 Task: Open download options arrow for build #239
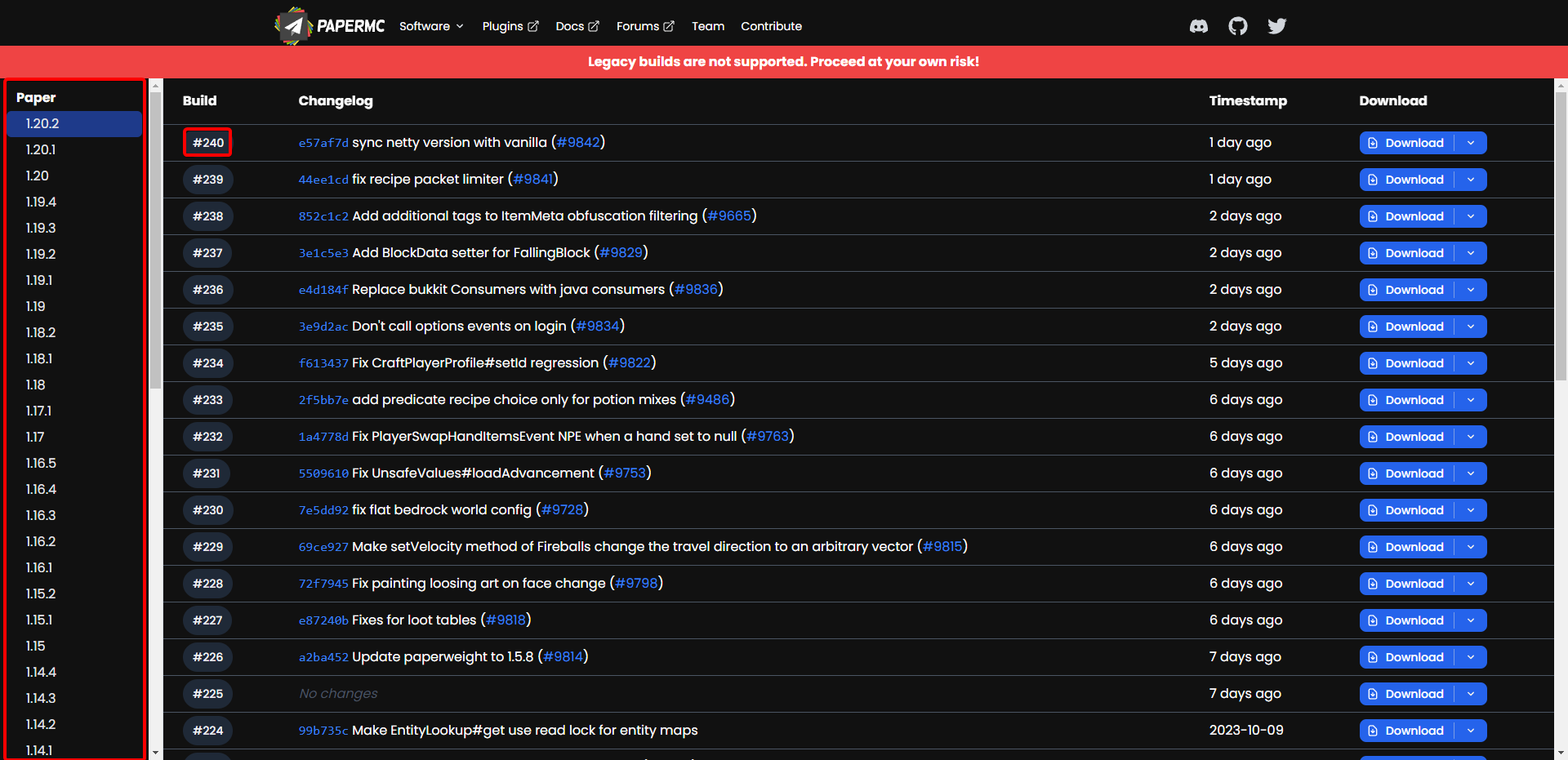(1471, 180)
